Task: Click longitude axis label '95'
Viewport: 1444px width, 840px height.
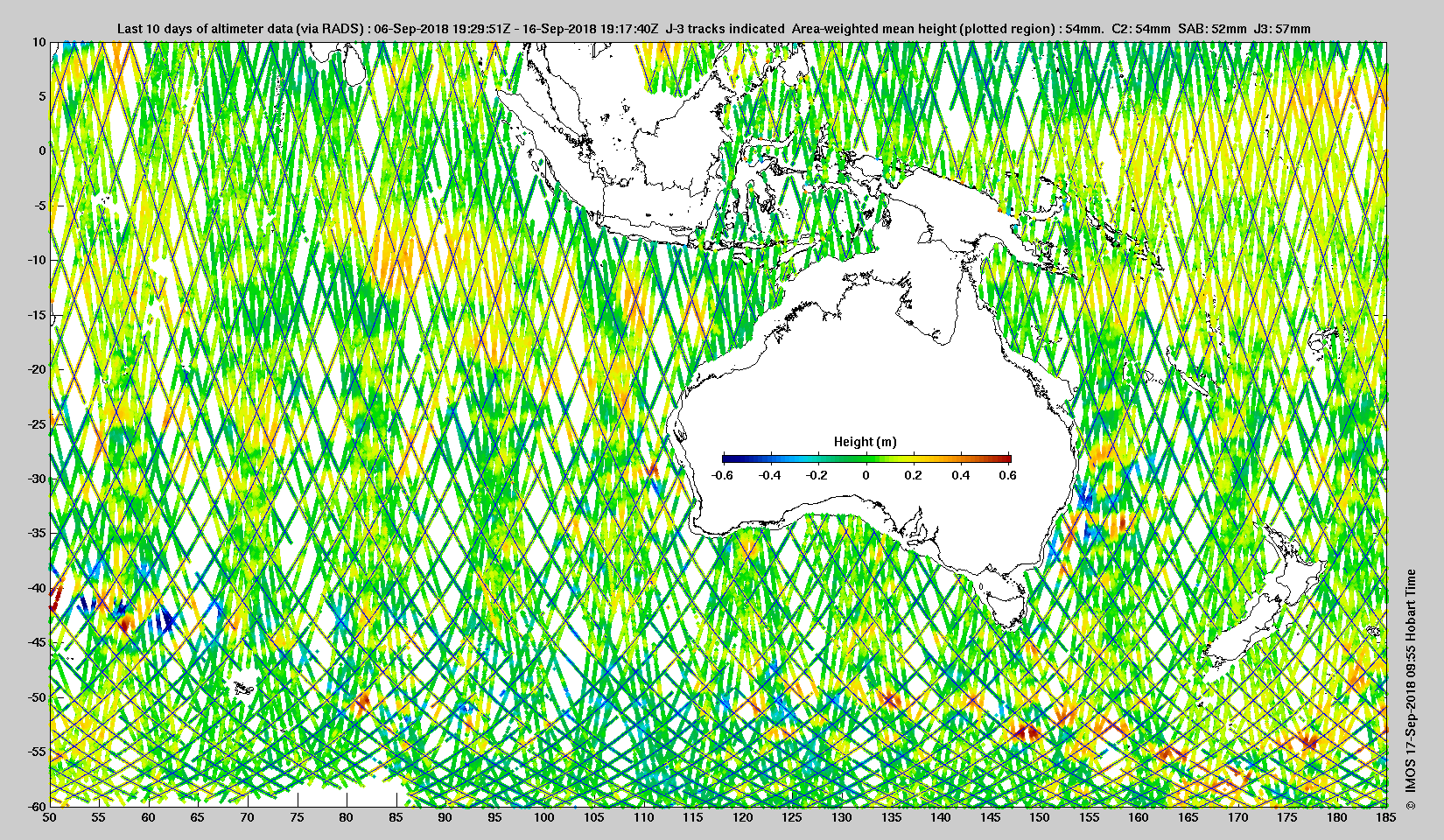Action: click(495, 817)
